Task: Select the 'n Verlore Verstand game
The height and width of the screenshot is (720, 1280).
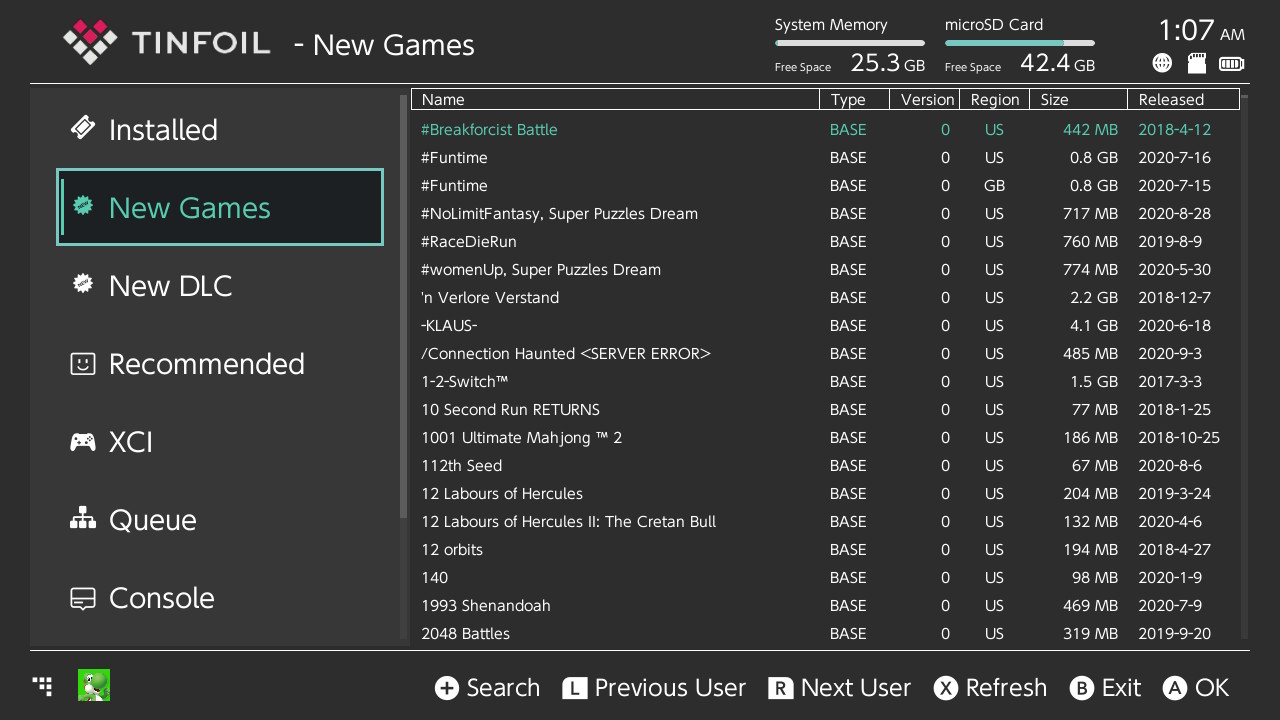Action: tap(826, 297)
